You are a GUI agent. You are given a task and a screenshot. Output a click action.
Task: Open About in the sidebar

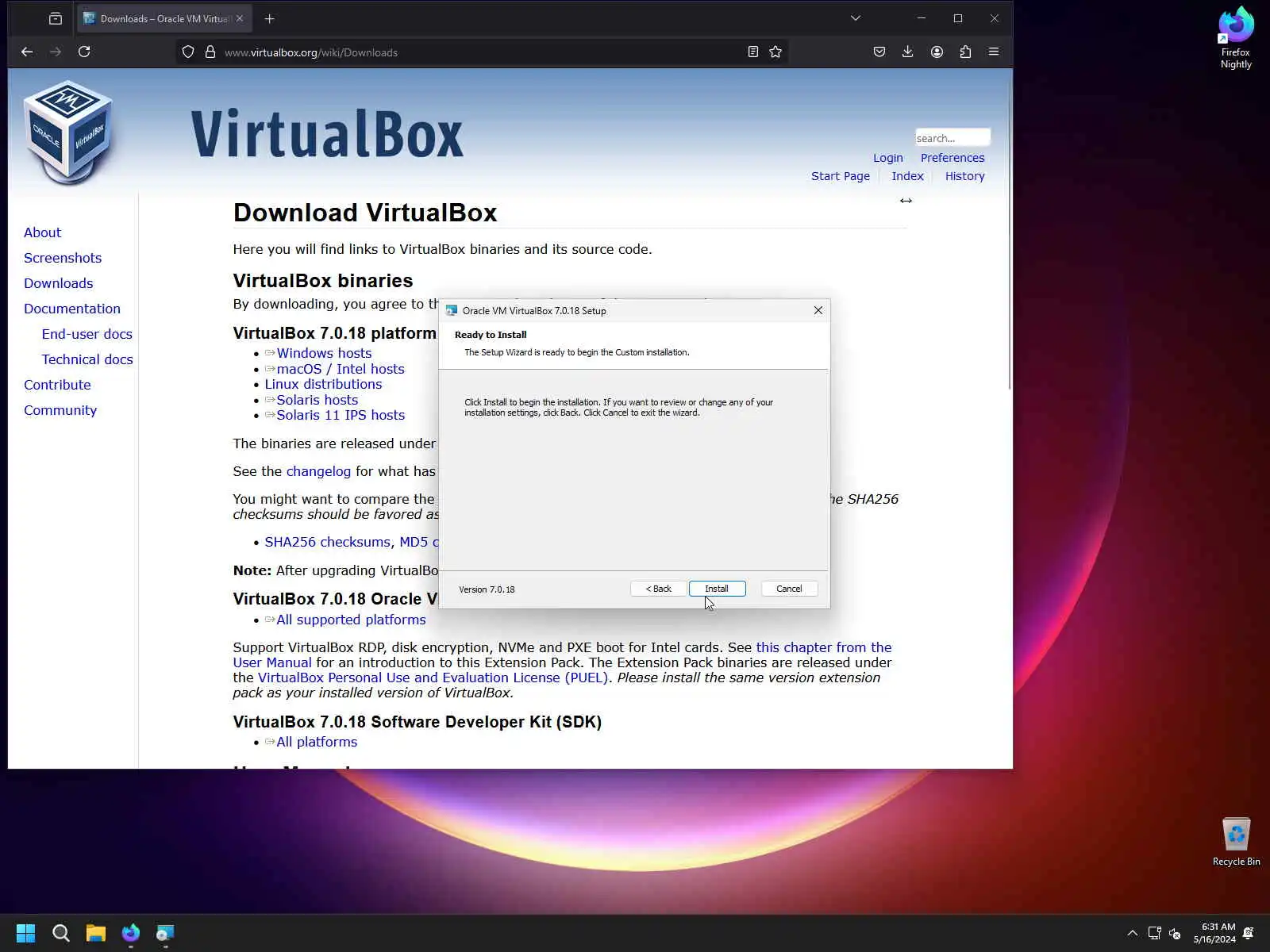[x=42, y=232]
